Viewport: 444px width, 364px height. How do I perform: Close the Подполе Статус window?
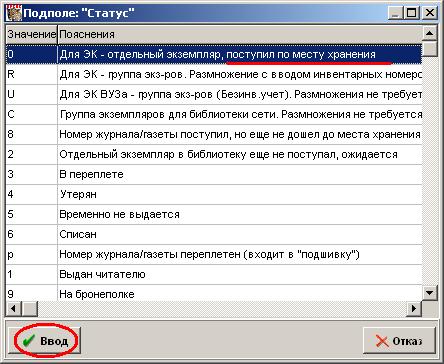click(x=430, y=13)
